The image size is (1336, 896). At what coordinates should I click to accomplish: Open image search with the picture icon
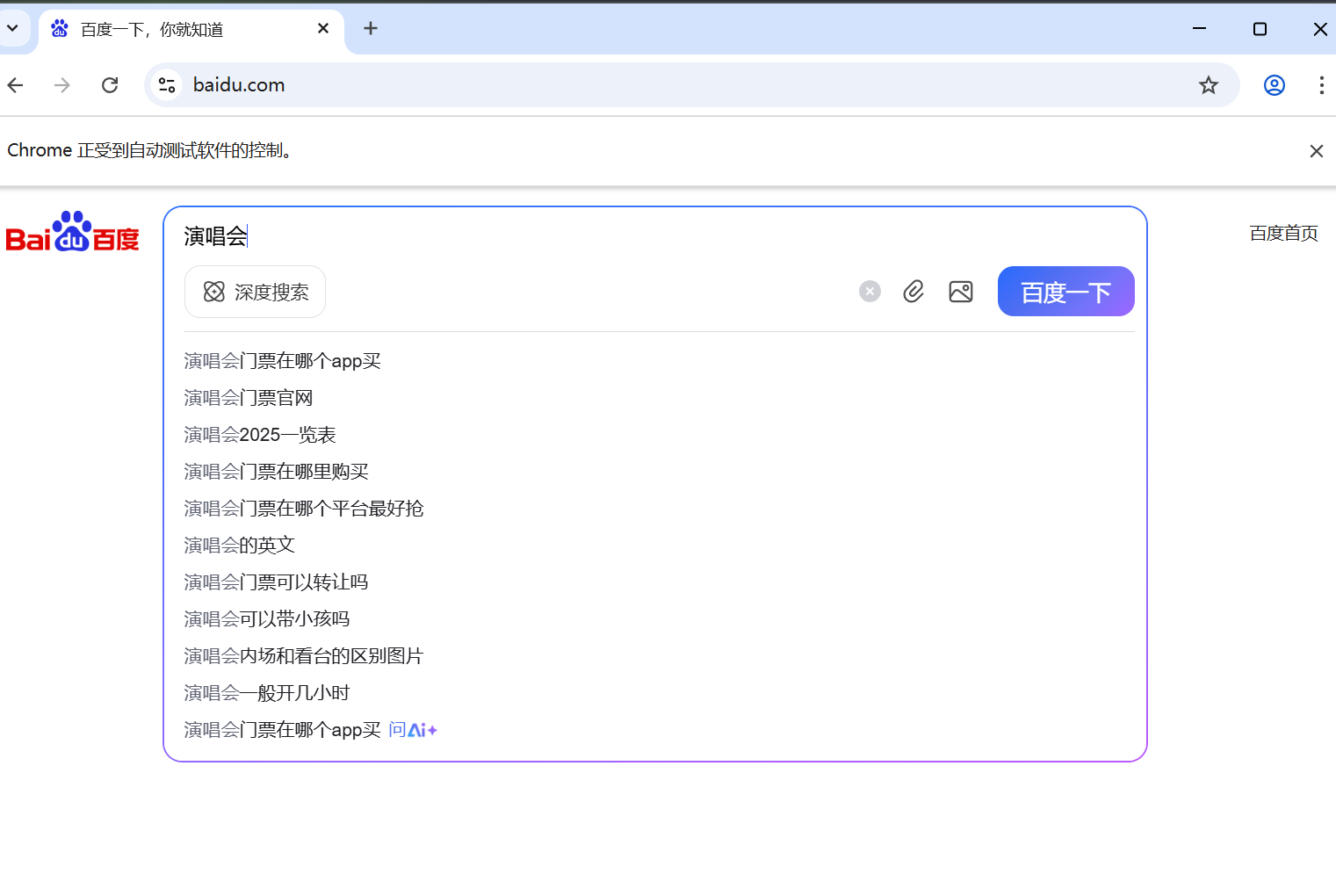tap(961, 292)
